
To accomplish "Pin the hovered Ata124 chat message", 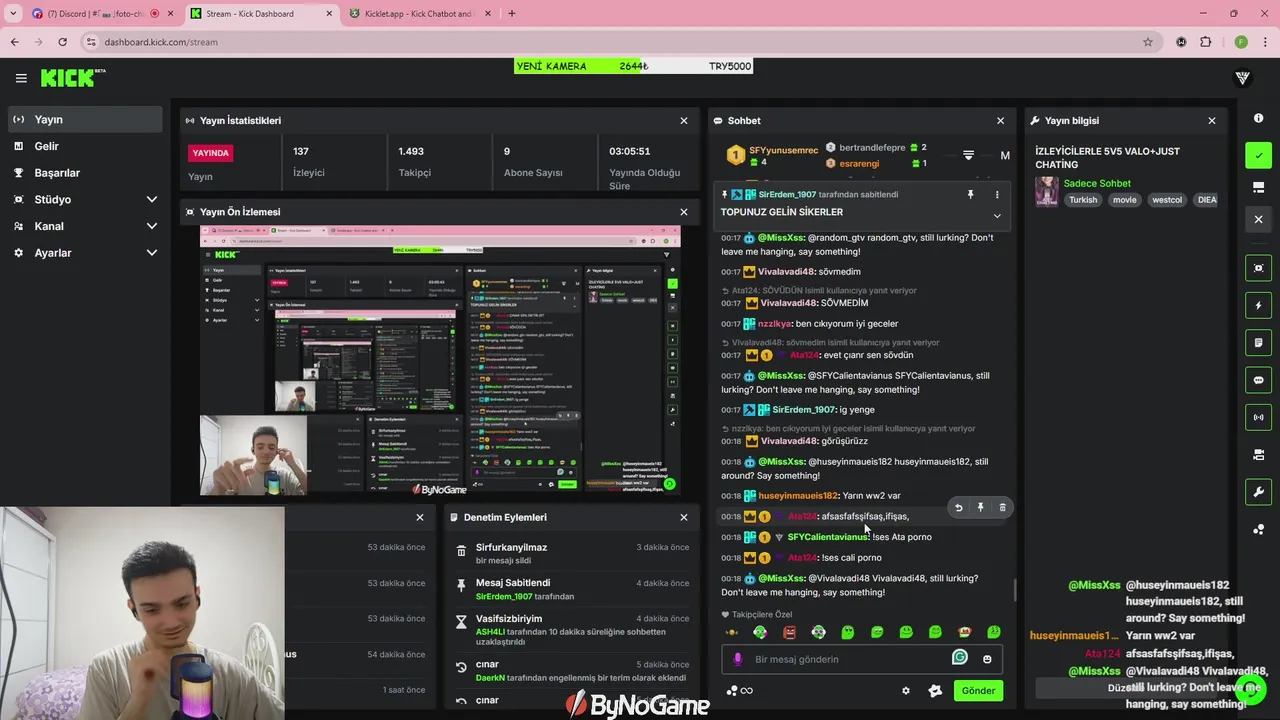I will [x=980, y=508].
